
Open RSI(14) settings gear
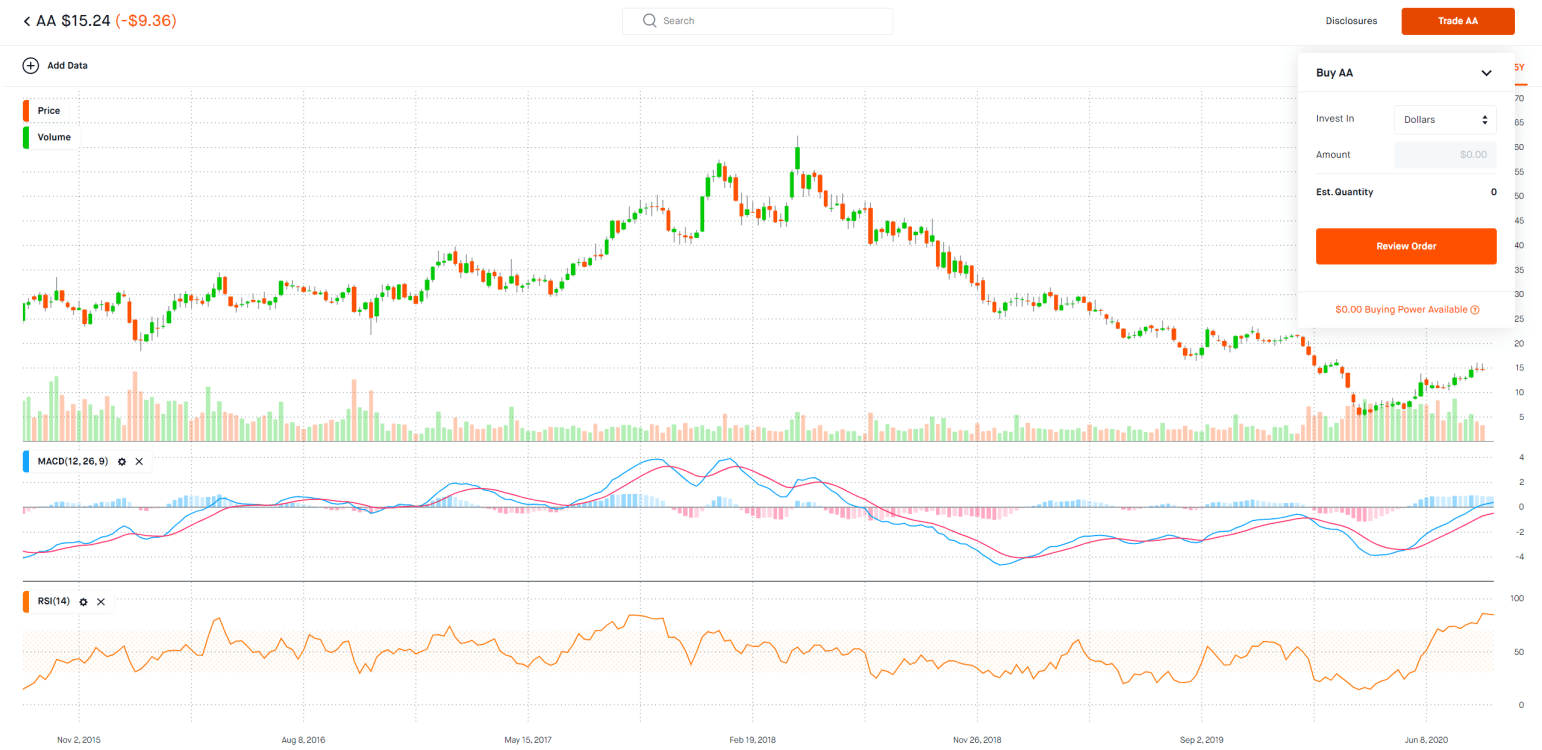pyautogui.click(x=84, y=602)
